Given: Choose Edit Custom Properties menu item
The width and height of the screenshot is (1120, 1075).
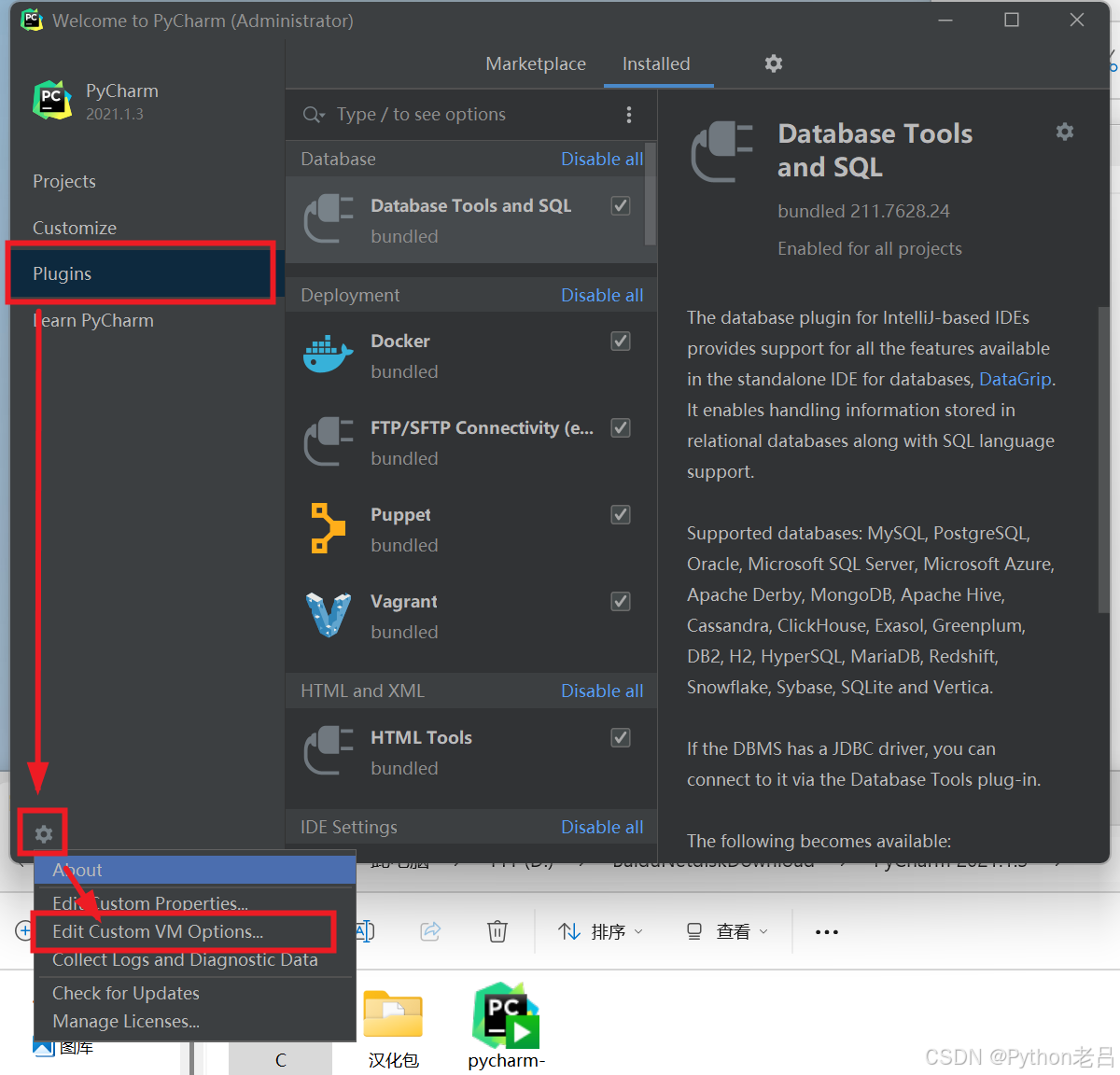Looking at the screenshot, I should pyautogui.click(x=195, y=903).
